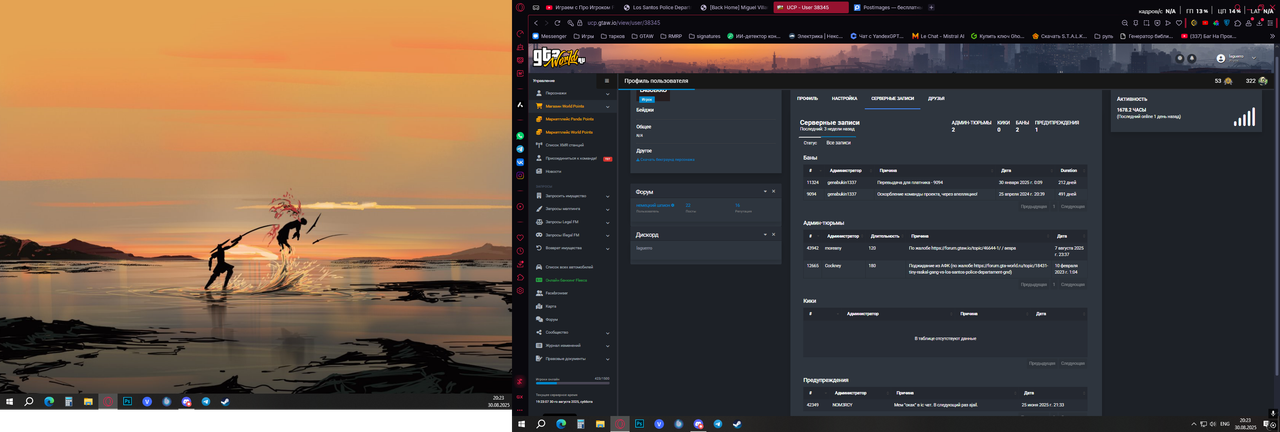Open the Messenger bookmark
The image size is (1280, 432).
pyautogui.click(x=549, y=36)
